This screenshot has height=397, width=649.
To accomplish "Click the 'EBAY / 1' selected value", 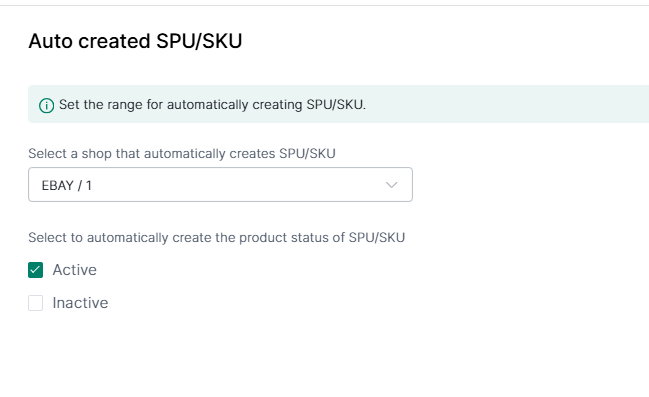I will [x=67, y=185].
